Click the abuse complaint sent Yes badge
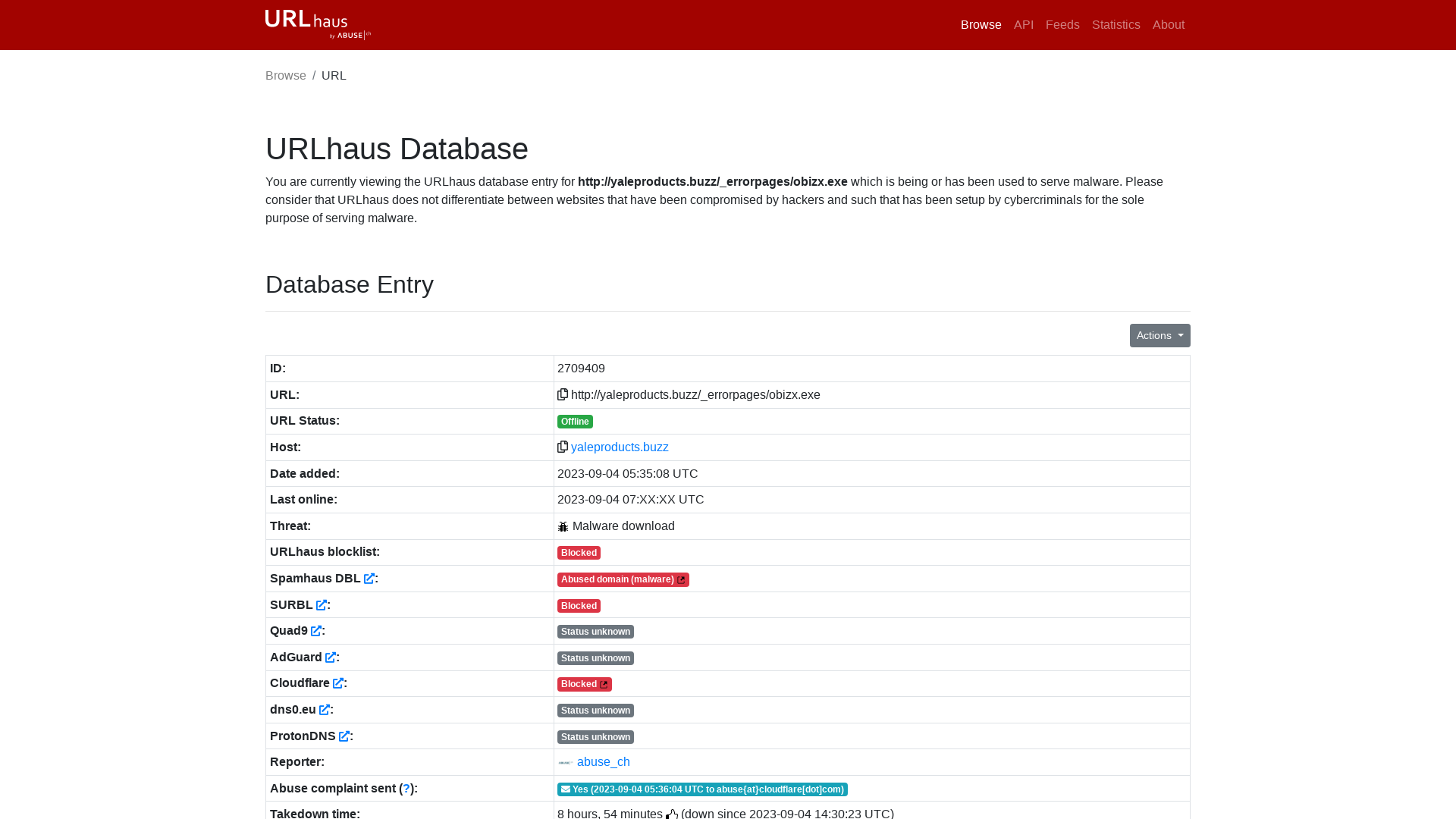This screenshot has width=1456, height=819. tap(702, 789)
